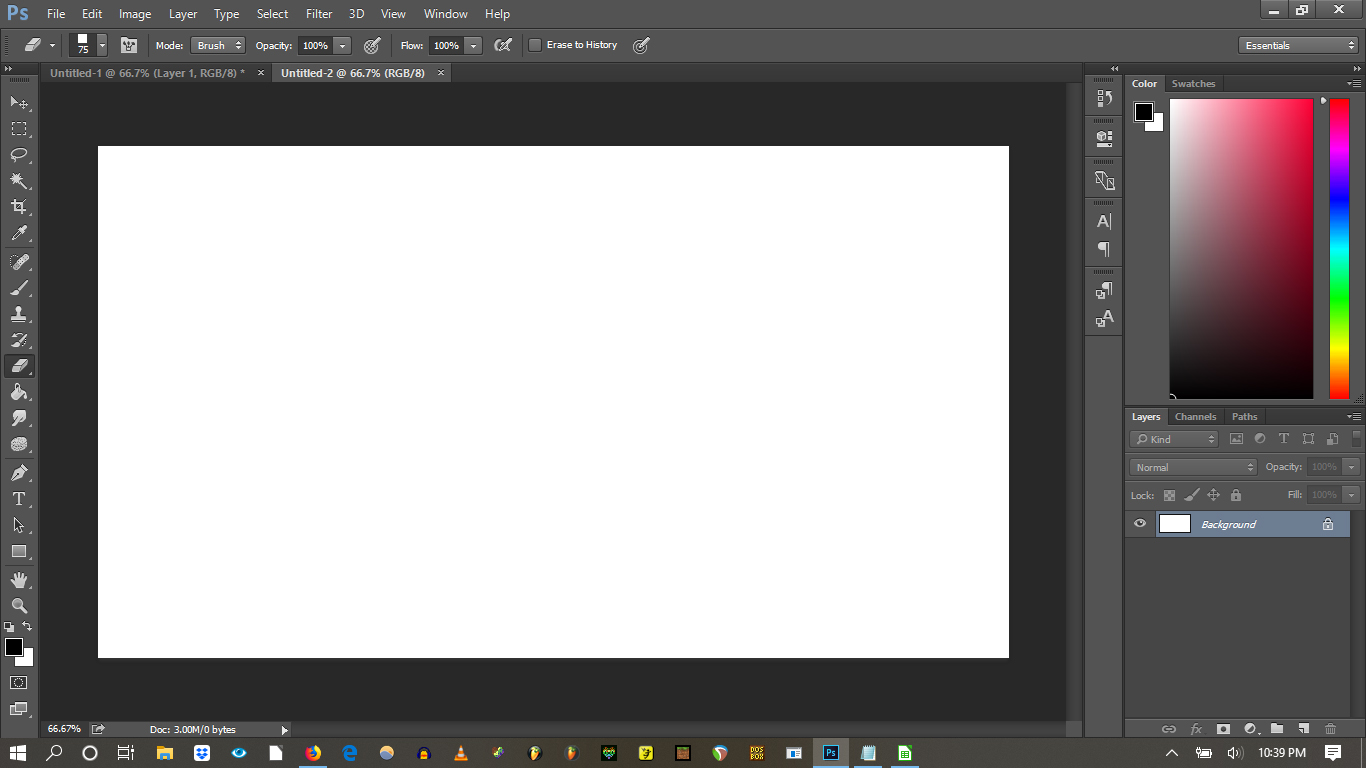Hide the Background layer eye icon
Viewport: 1366px width, 768px height.
click(x=1139, y=523)
